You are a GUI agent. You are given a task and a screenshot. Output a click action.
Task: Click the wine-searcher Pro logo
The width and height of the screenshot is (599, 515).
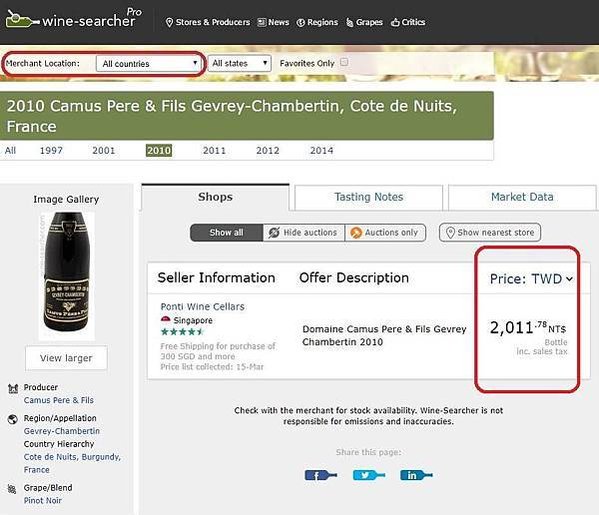point(74,19)
